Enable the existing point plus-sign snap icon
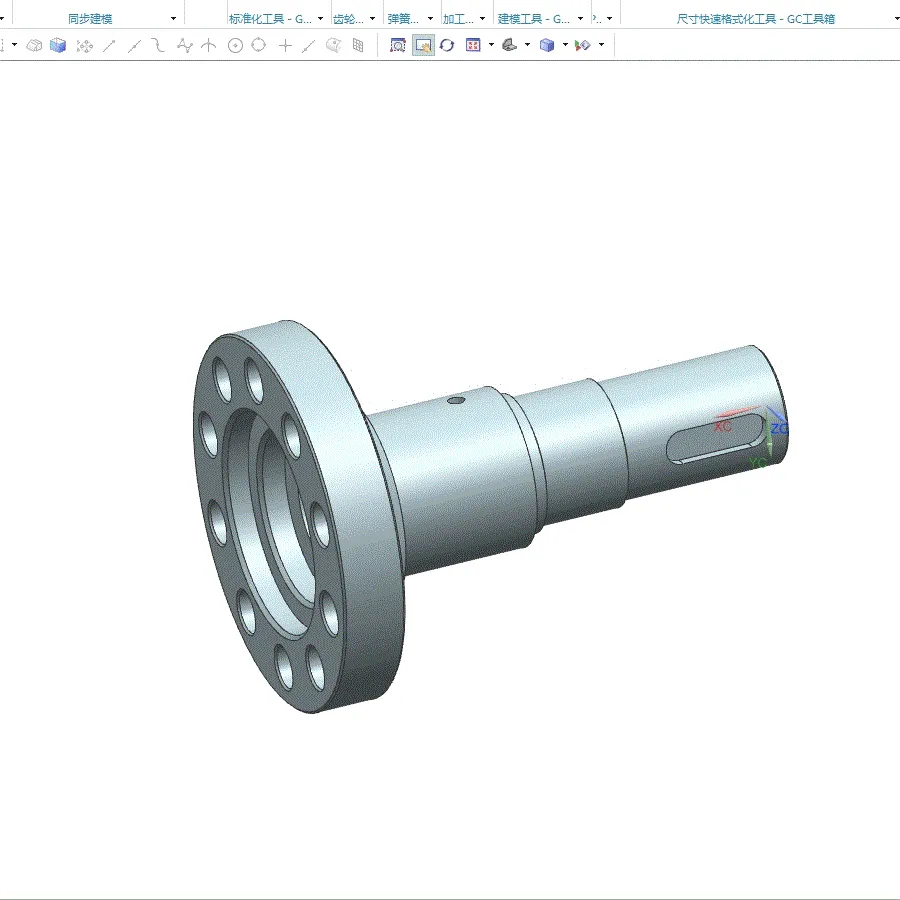900x900 pixels. [x=285, y=45]
